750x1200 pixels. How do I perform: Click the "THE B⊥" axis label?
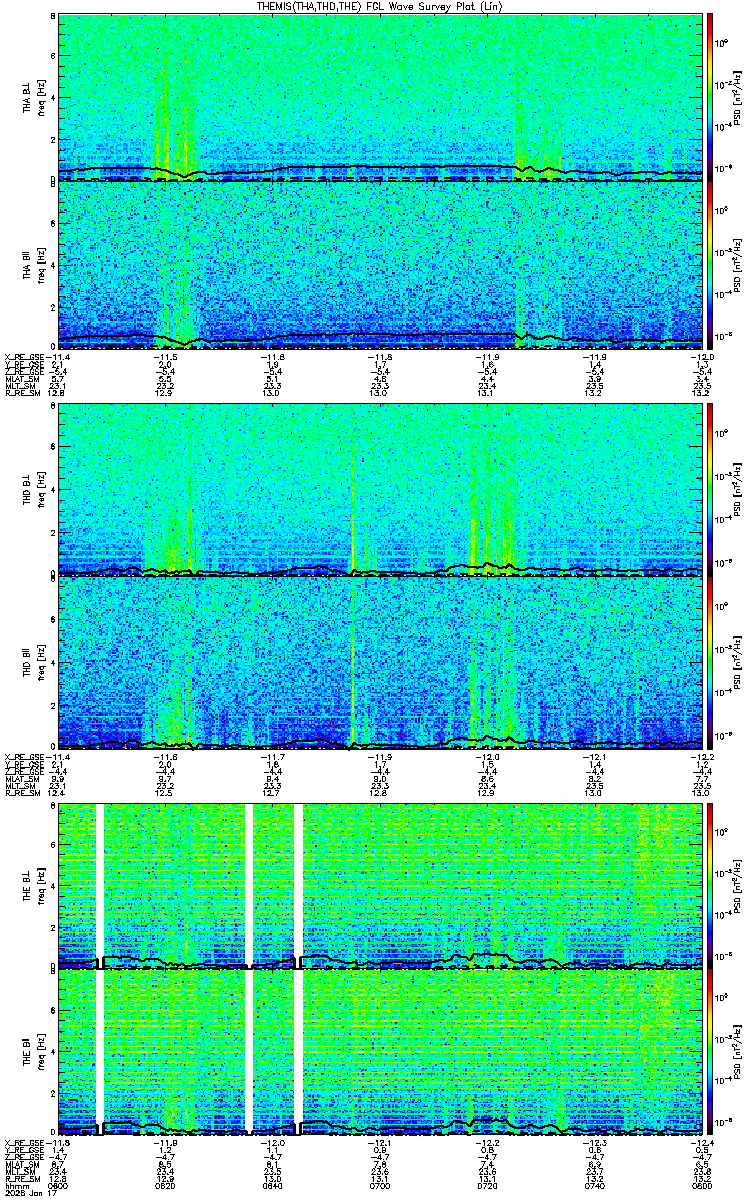(27, 885)
